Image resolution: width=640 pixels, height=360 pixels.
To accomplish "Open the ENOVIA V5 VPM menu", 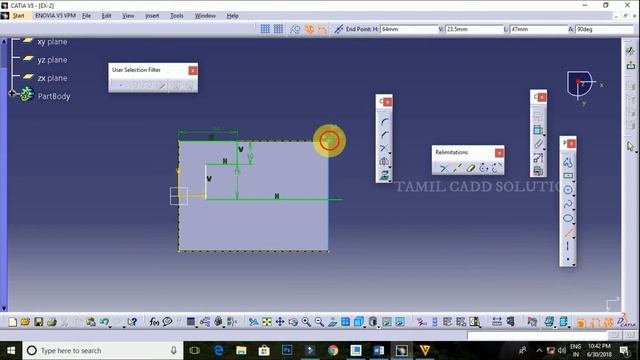I will coord(56,16).
